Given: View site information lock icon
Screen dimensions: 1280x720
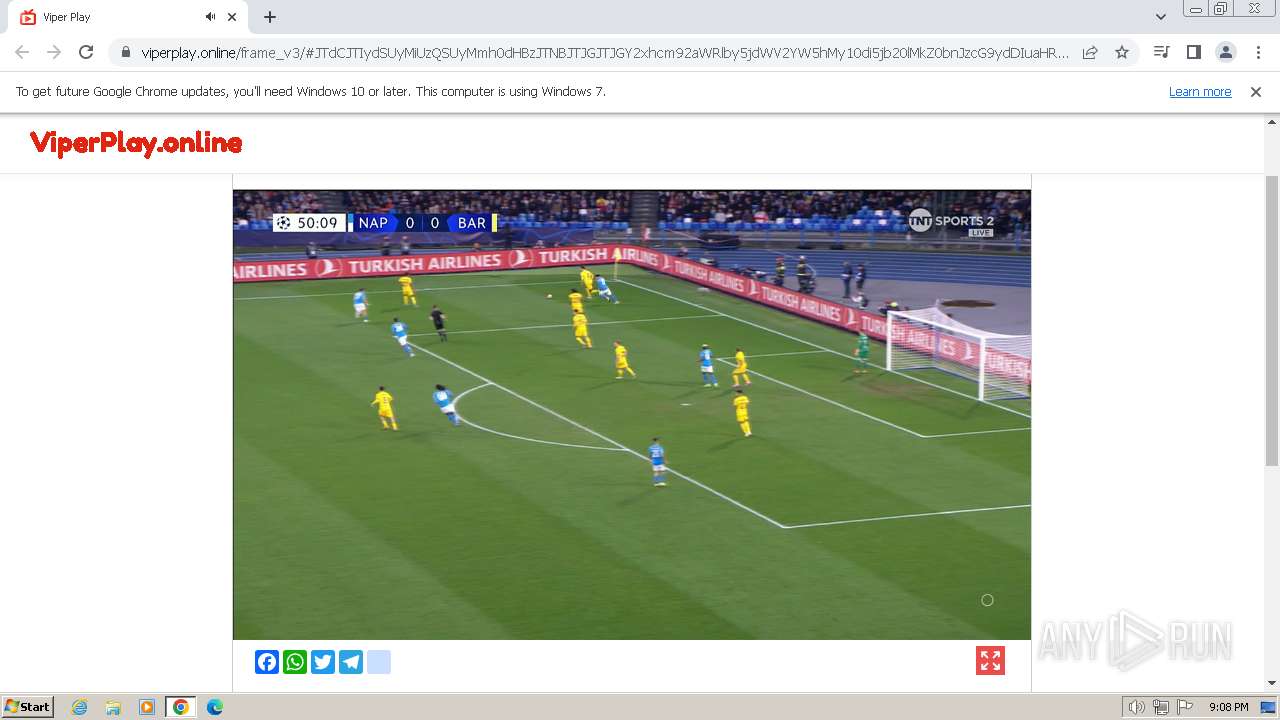Looking at the screenshot, I should (x=126, y=53).
